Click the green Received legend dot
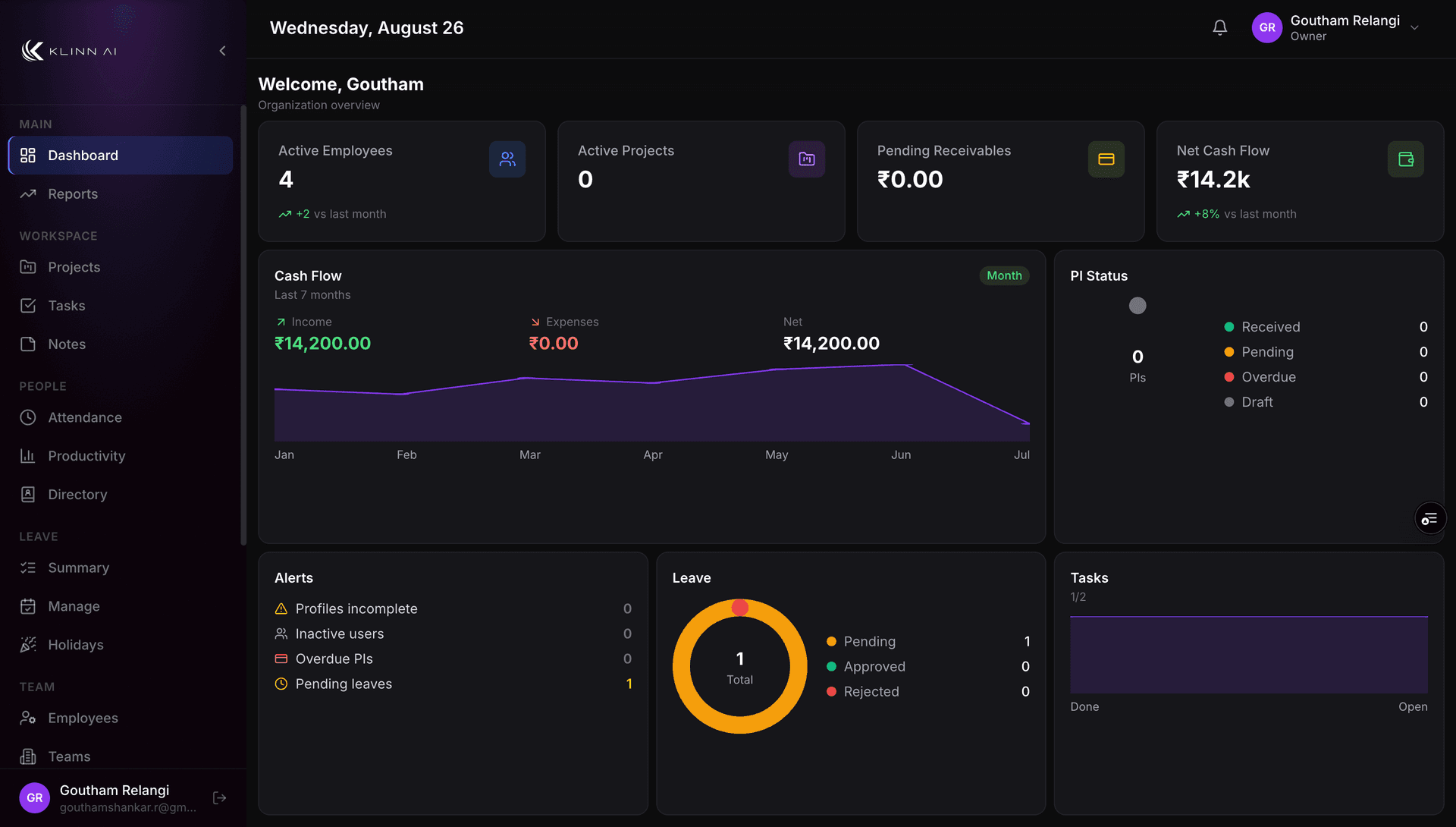1456x827 pixels. pyautogui.click(x=1229, y=327)
